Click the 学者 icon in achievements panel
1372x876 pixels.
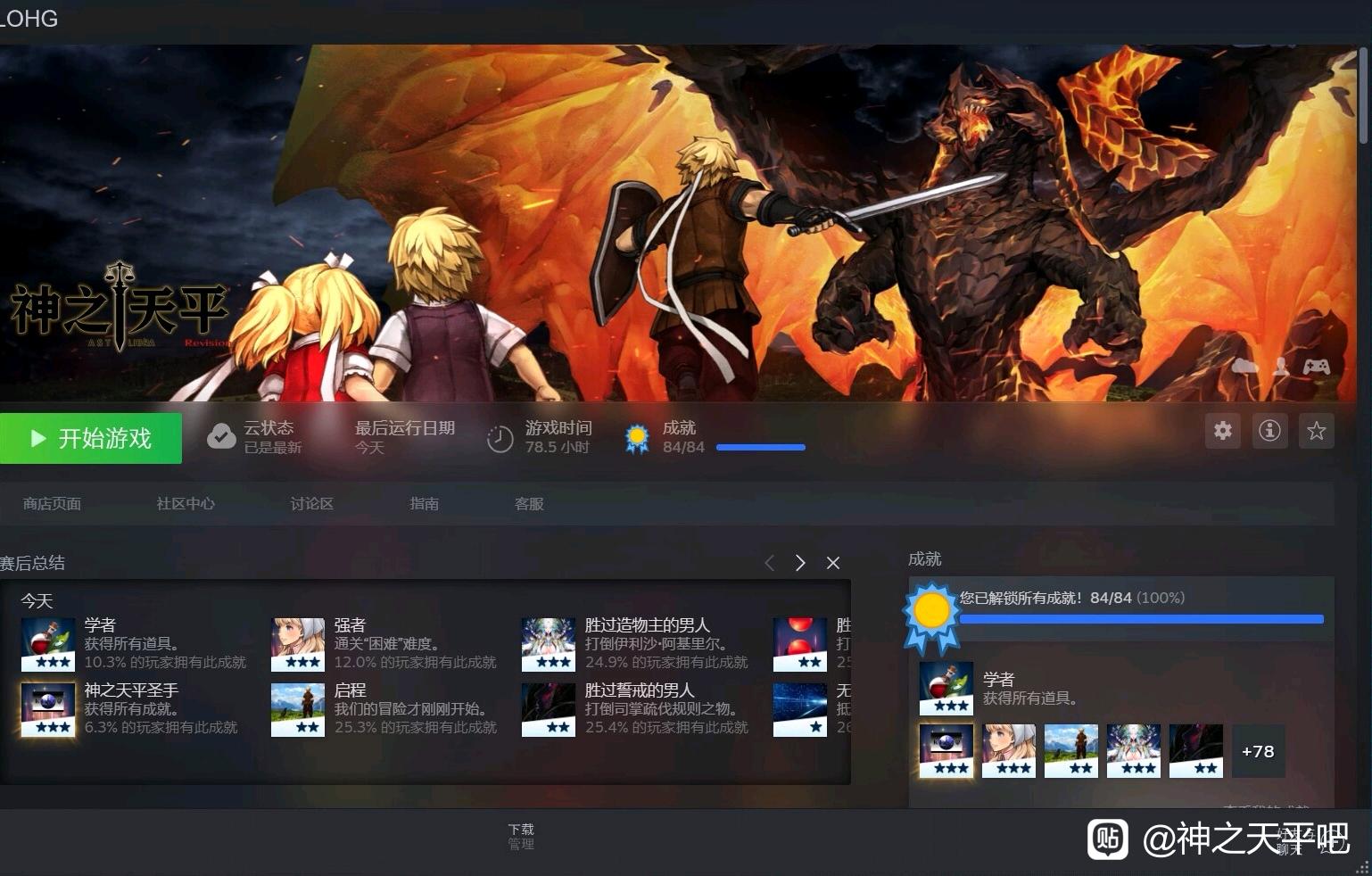(946, 688)
